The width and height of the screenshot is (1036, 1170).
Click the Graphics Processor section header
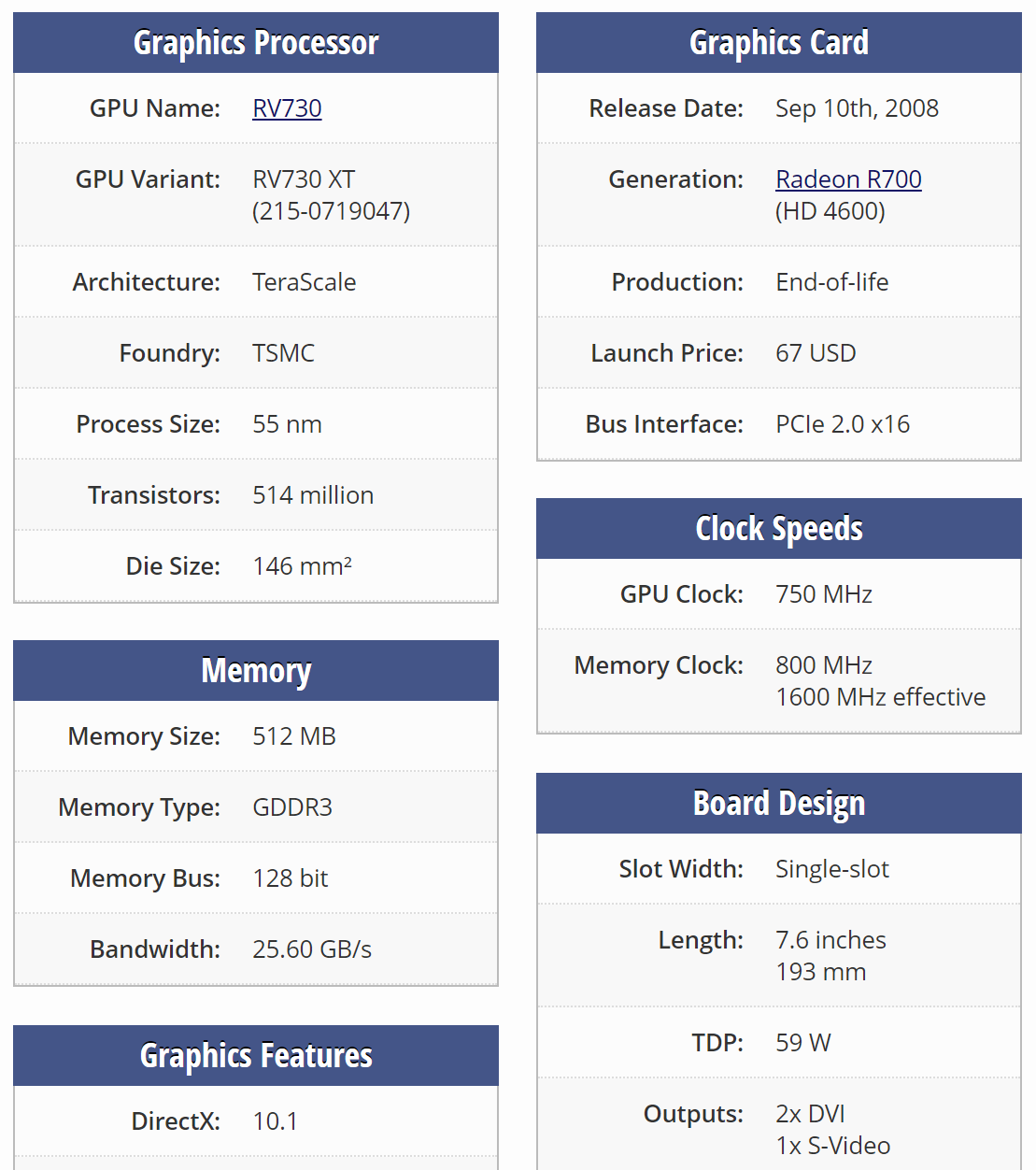pos(256,43)
